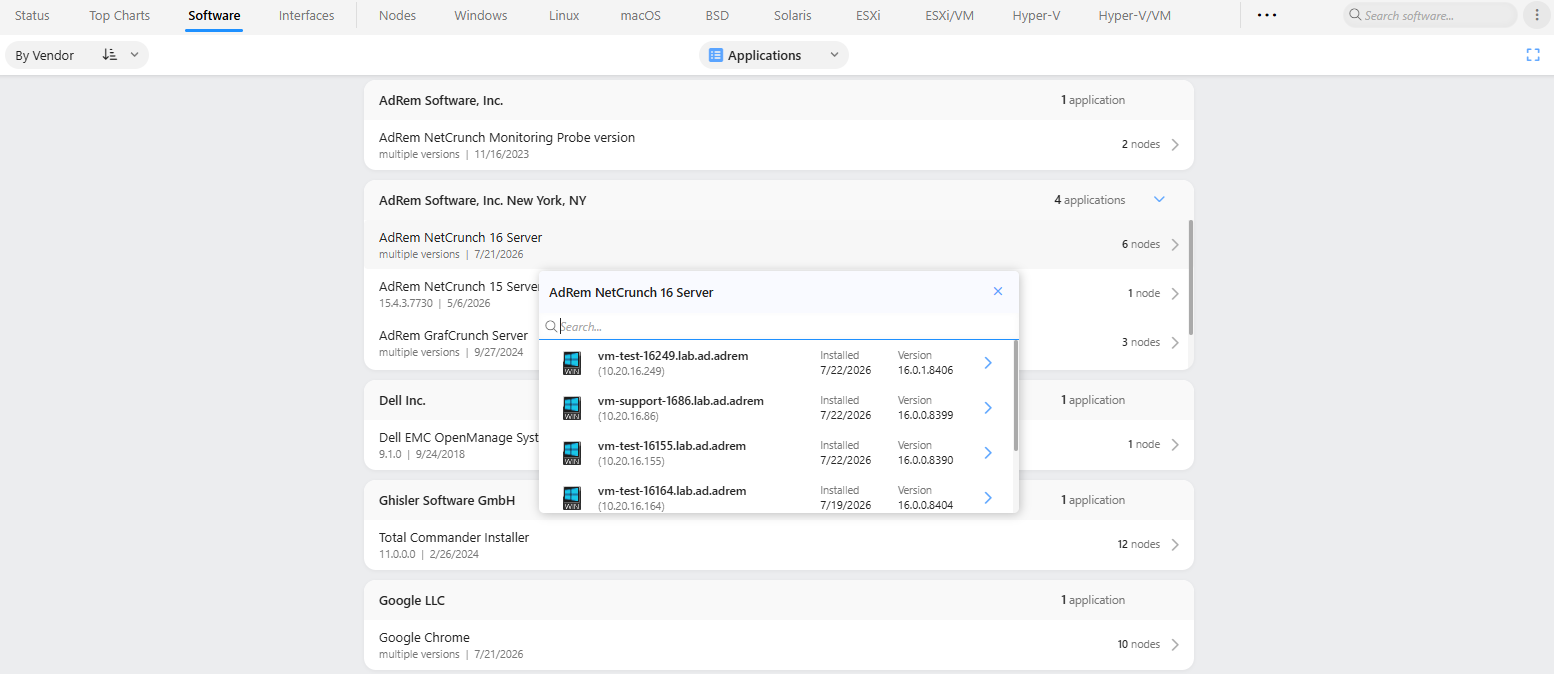Open the By Vendor grouping dropdown
Viewport: 1554px width, 674px height.
point(77,55)
